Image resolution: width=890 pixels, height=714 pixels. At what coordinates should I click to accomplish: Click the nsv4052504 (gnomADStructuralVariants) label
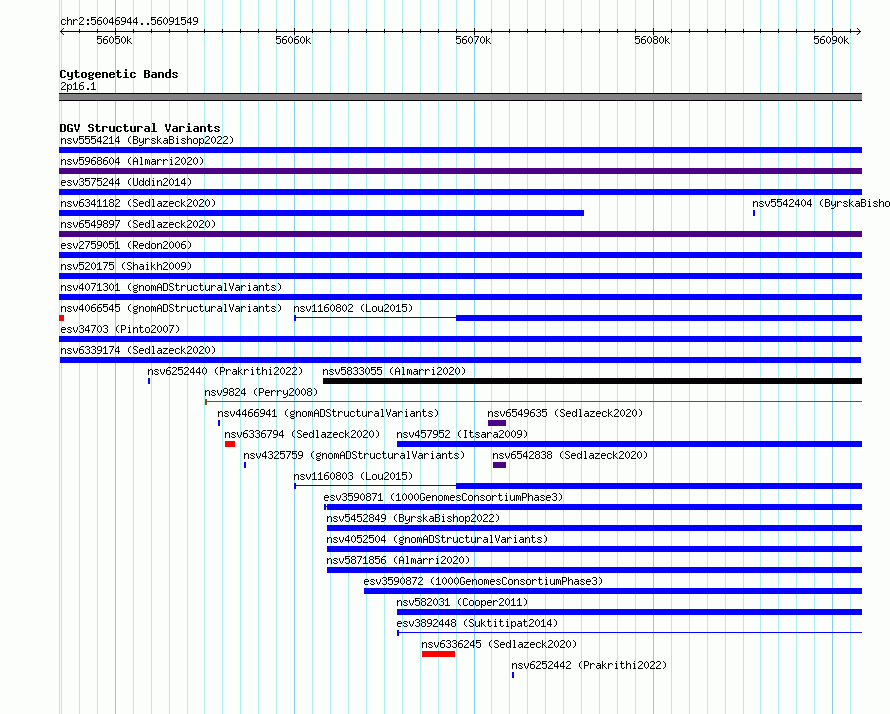coord(437,539)
